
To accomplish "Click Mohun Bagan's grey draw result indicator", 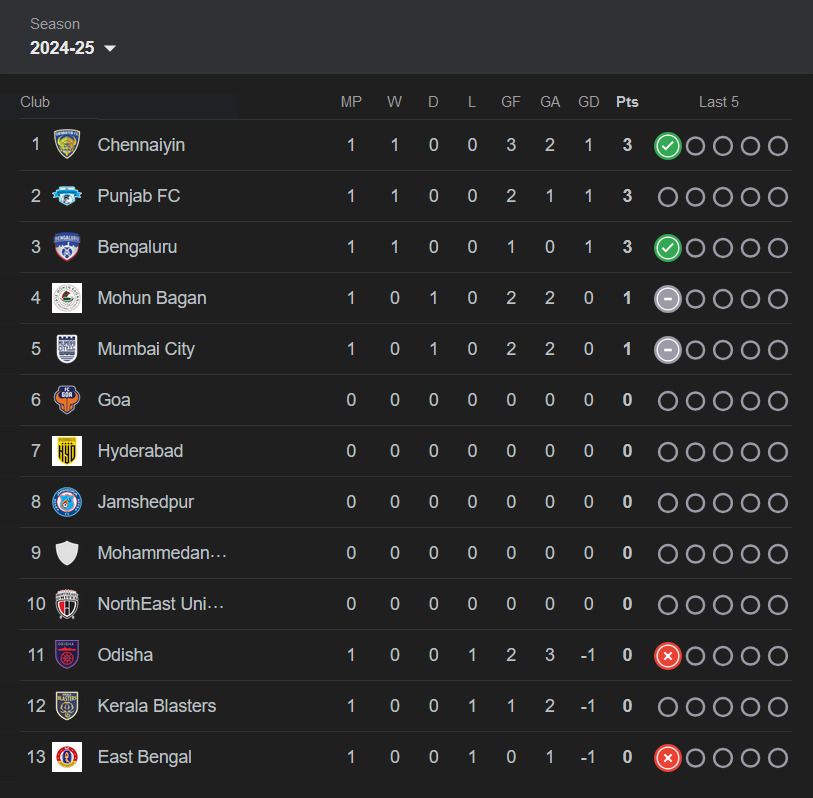I will tap(668, 299).
